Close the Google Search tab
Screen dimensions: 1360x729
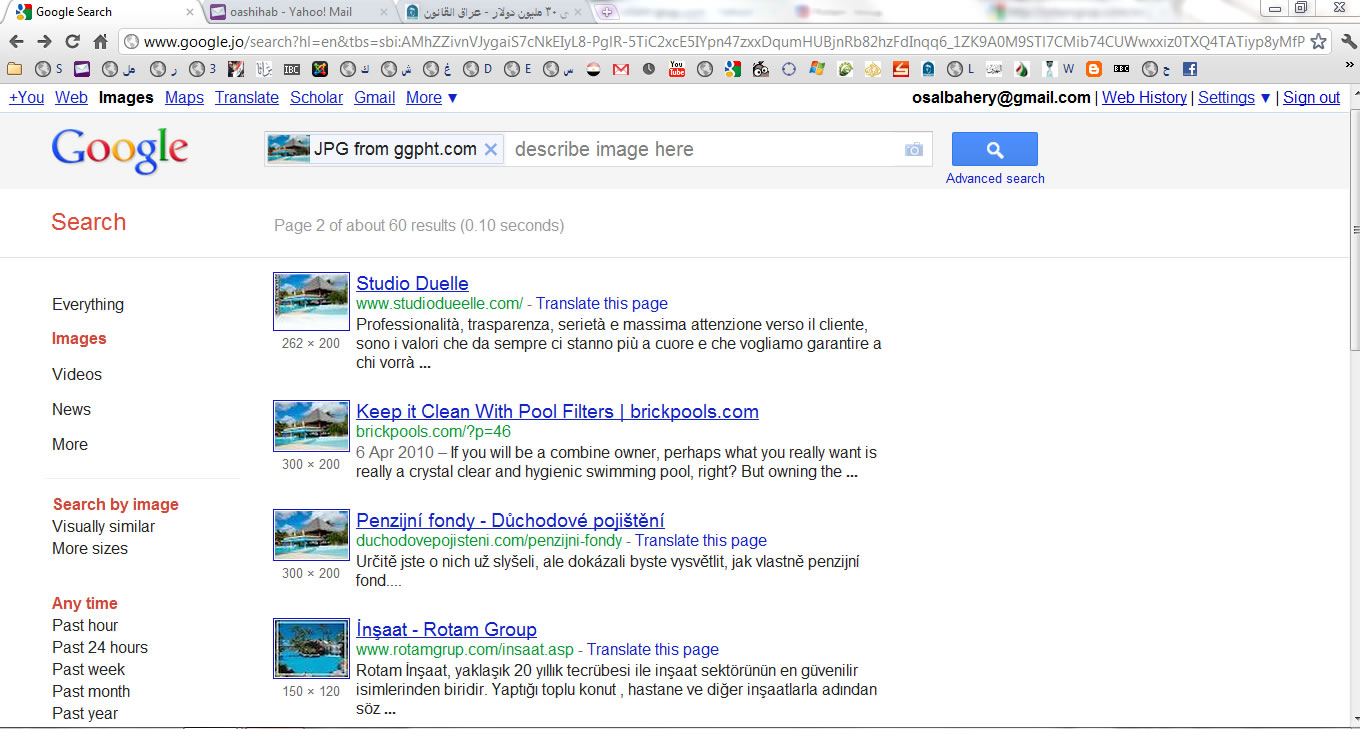(190, 12)
